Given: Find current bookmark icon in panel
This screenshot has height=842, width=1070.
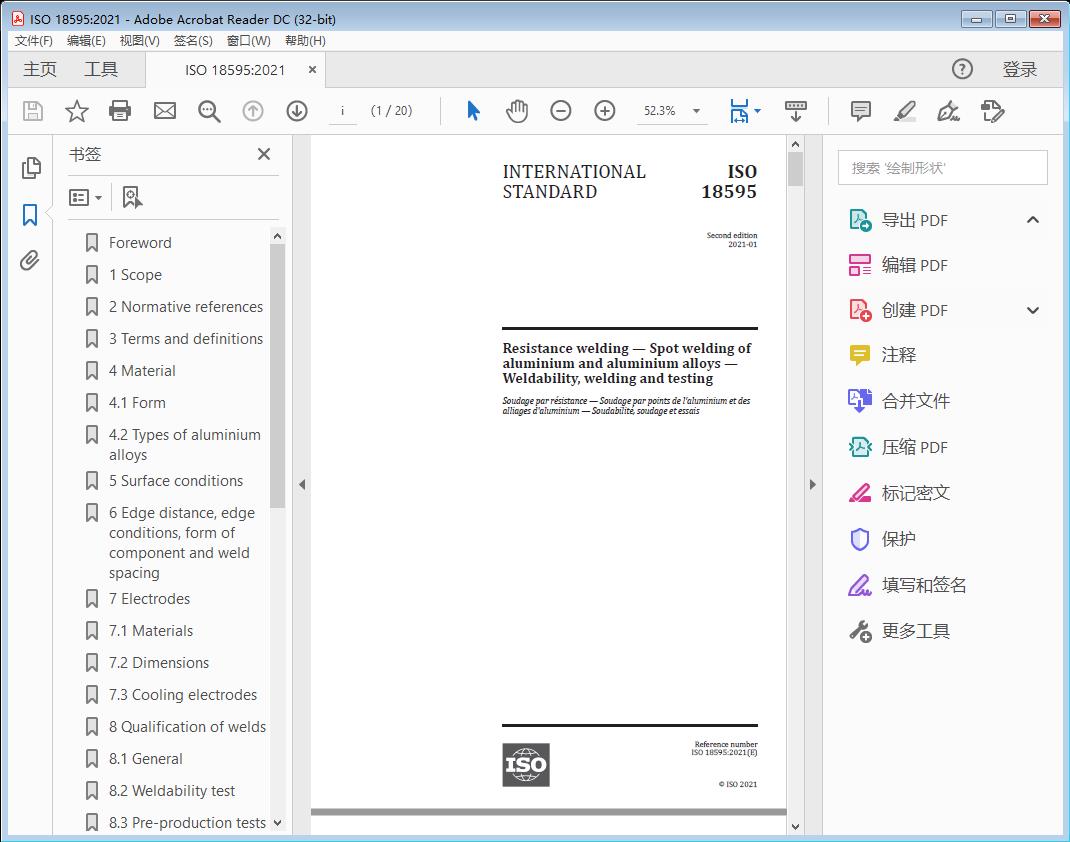Looking at the screenshot, I should click(132, 197).
